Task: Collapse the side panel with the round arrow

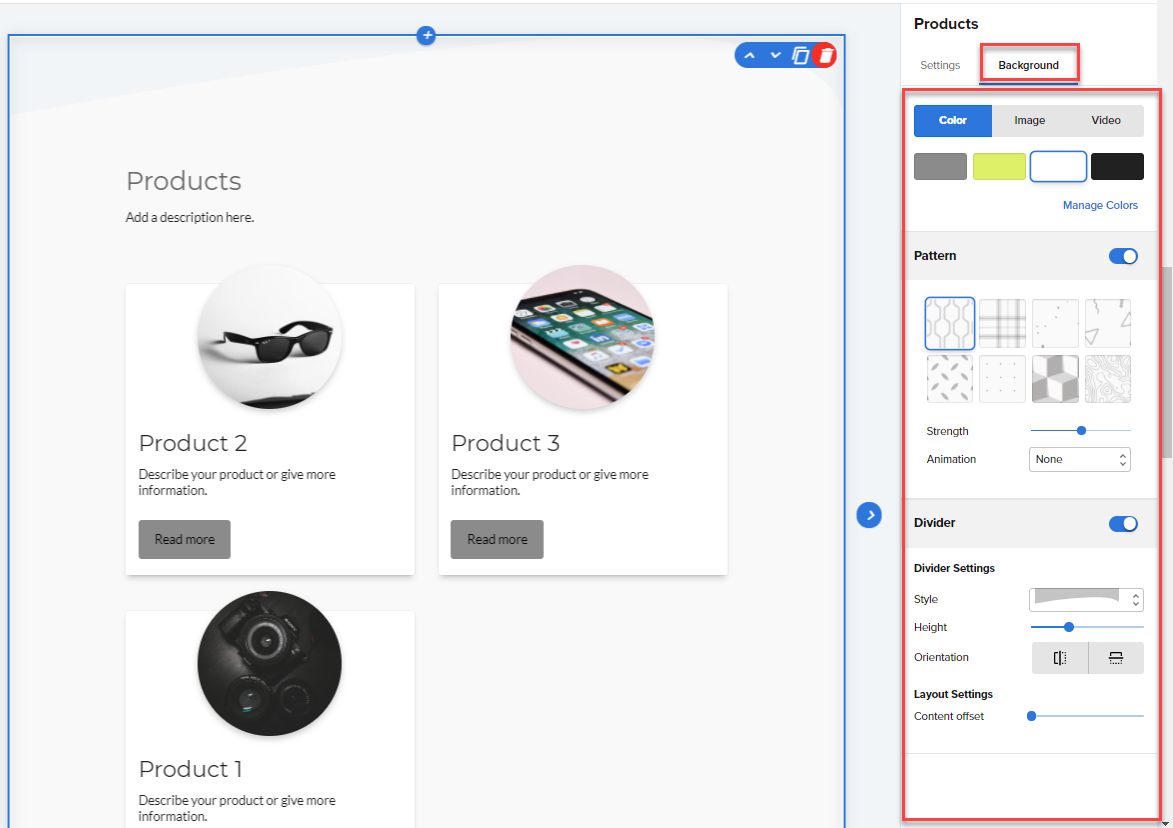Action: pyautogui.click(x=869, y=515)
